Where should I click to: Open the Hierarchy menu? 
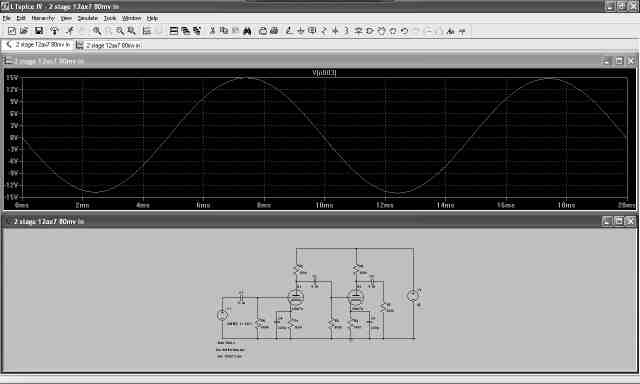[x=43, y=18]
